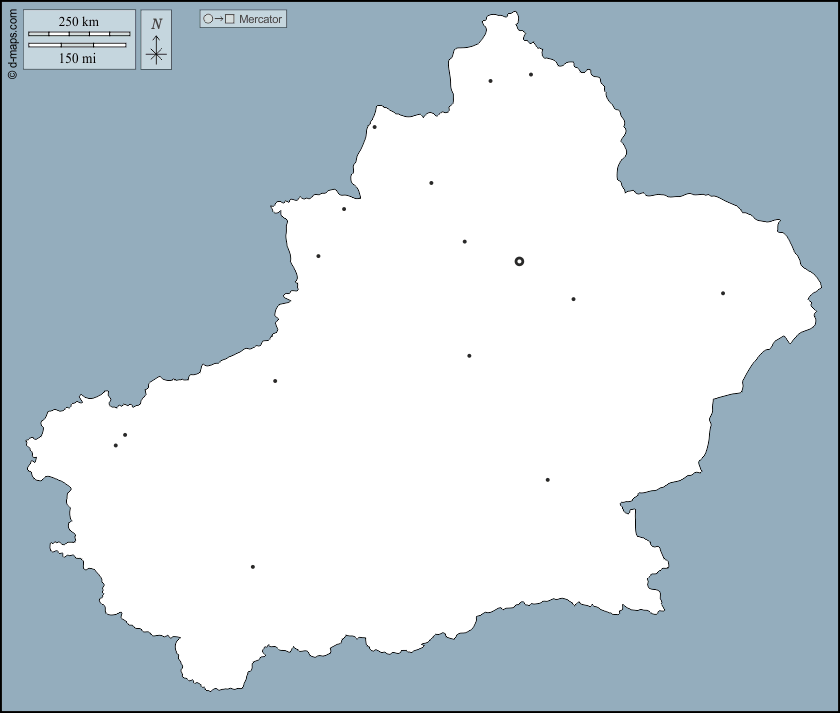The height and width of the screenshot is (713, 840).
Task: Click the northernmost city dot on the map
Action: [531, 74]
